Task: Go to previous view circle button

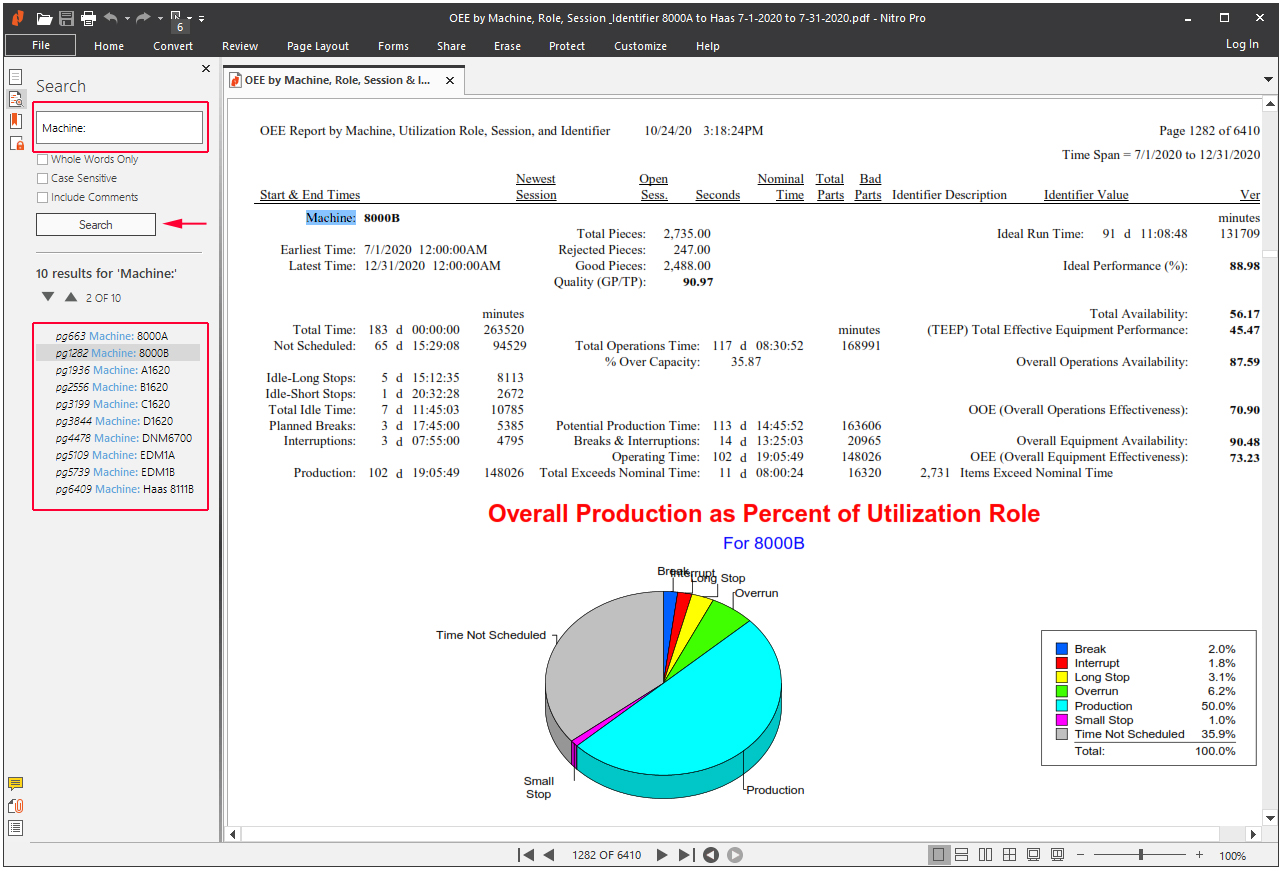Action: tap(710, 855)
